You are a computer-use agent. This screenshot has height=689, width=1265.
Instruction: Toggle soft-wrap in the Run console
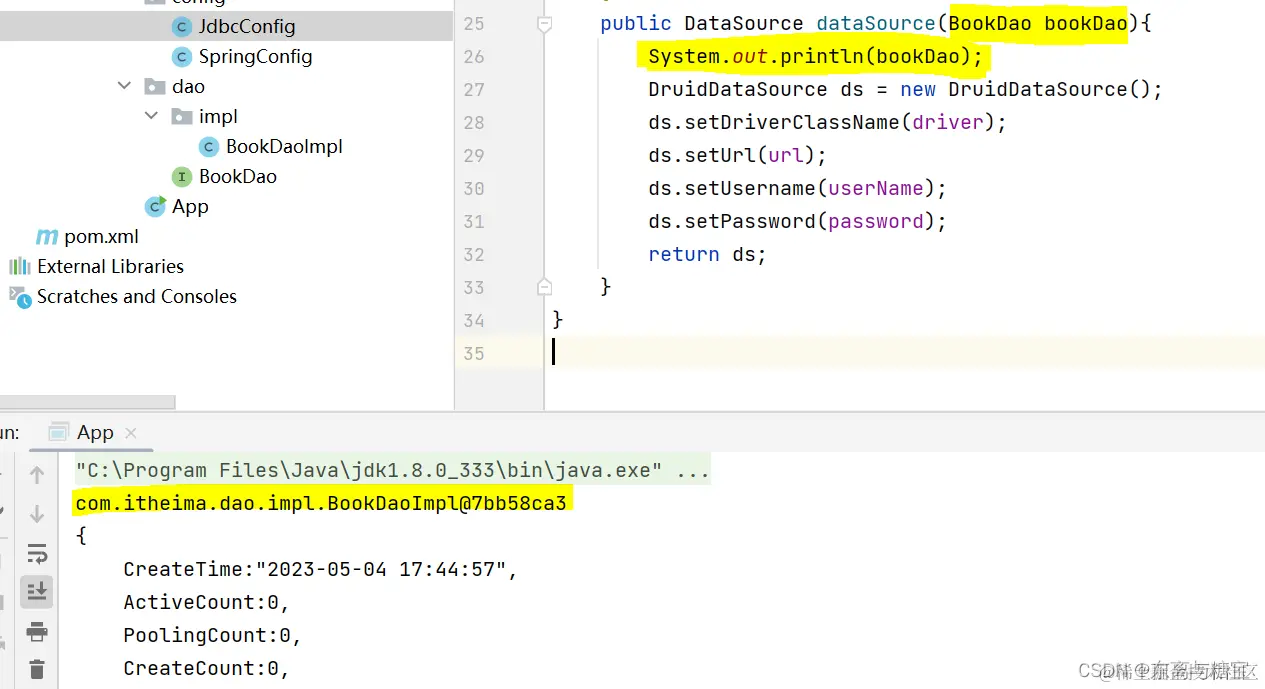[x=37, y=553]
